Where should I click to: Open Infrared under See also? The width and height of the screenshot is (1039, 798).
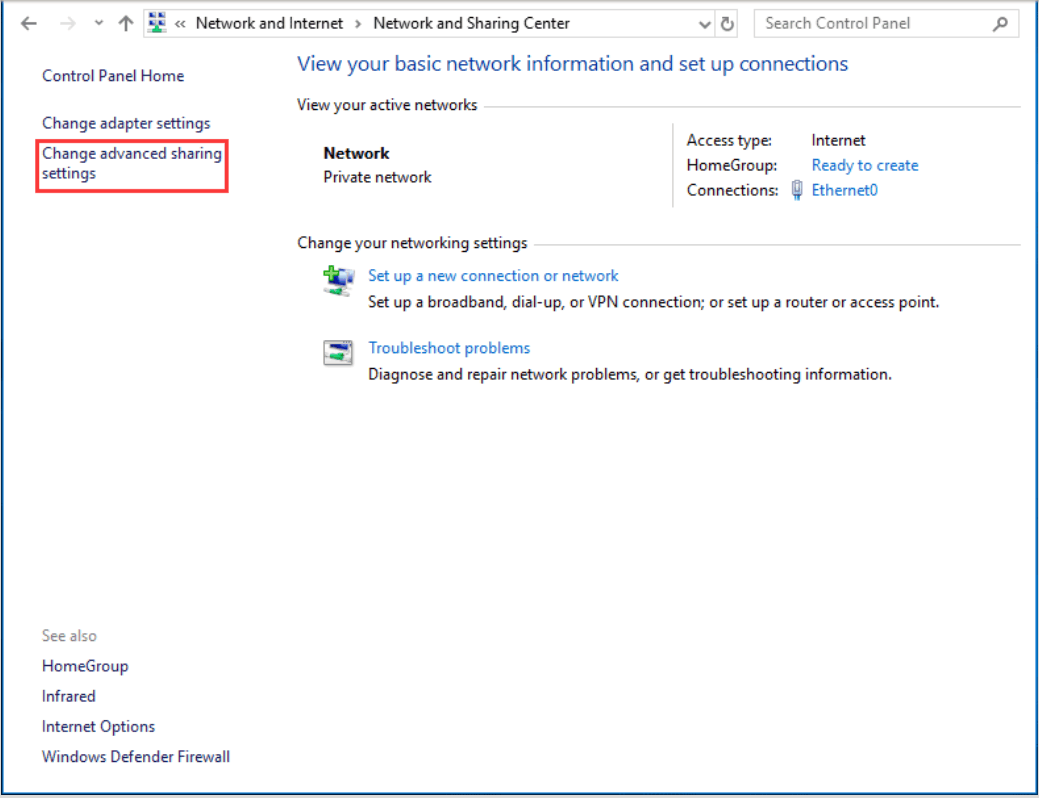pyautogui.click(x=68, y=697)
